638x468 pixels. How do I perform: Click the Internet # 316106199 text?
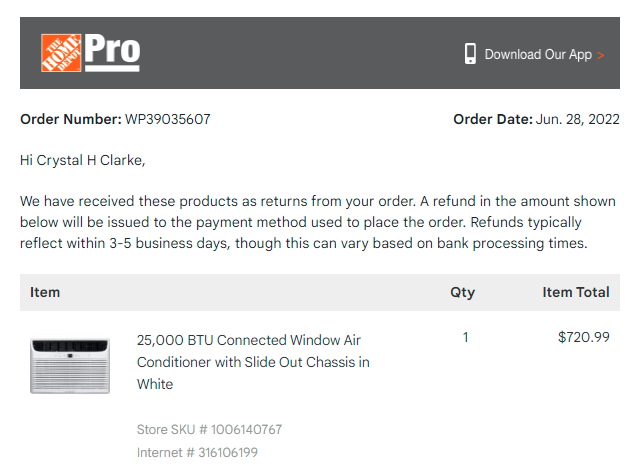[x=197, y=453]
